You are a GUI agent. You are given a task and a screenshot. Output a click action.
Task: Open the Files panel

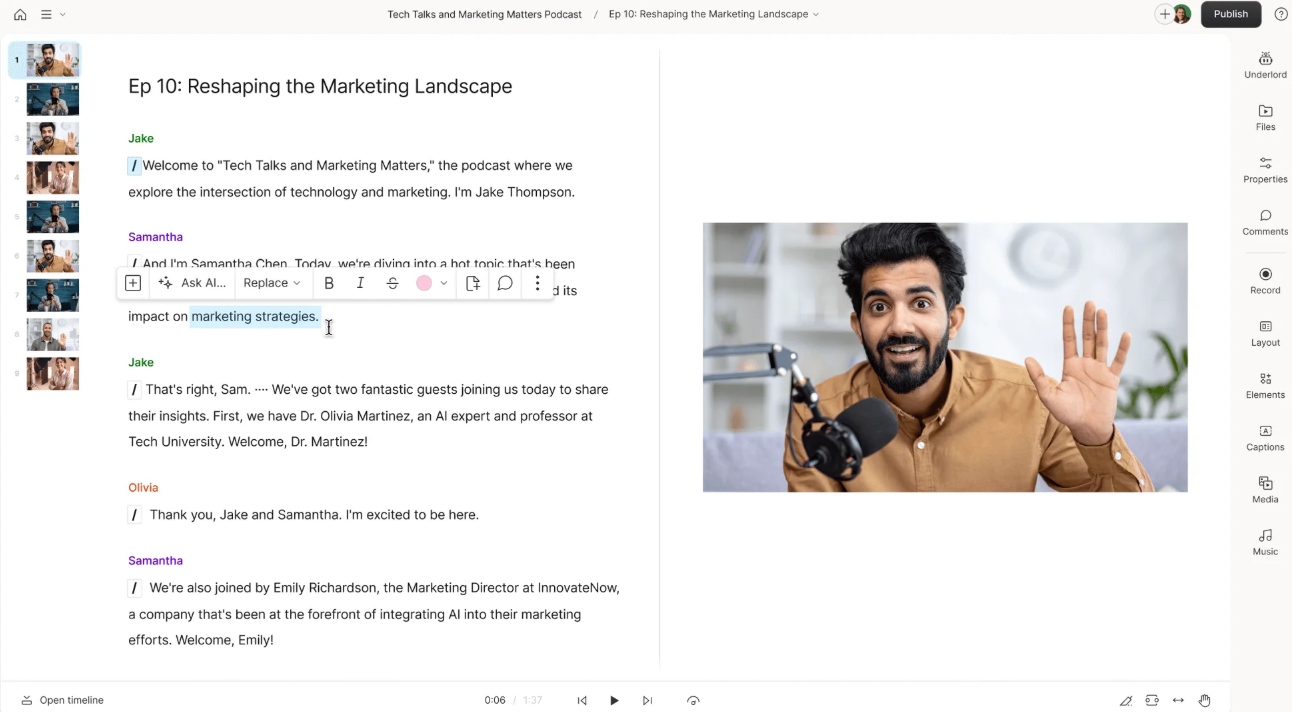click(x=1265, y=117)
